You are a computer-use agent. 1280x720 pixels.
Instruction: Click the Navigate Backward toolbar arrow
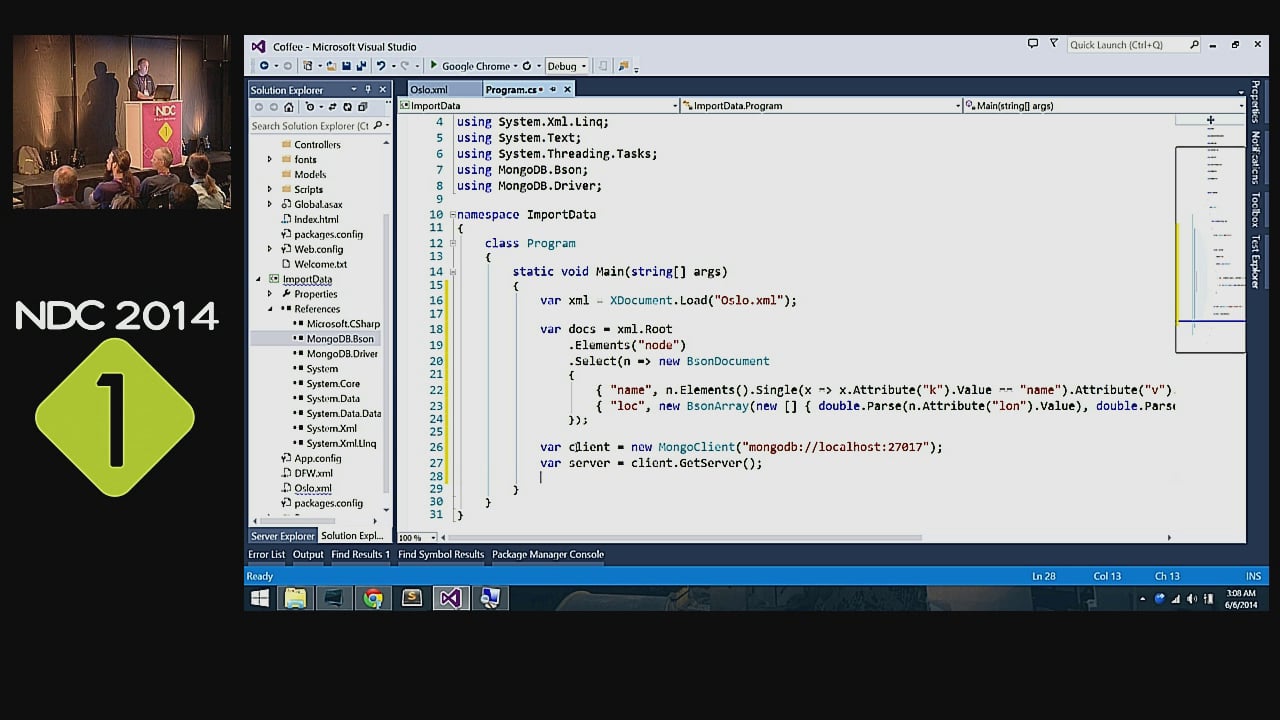(264, 66)
